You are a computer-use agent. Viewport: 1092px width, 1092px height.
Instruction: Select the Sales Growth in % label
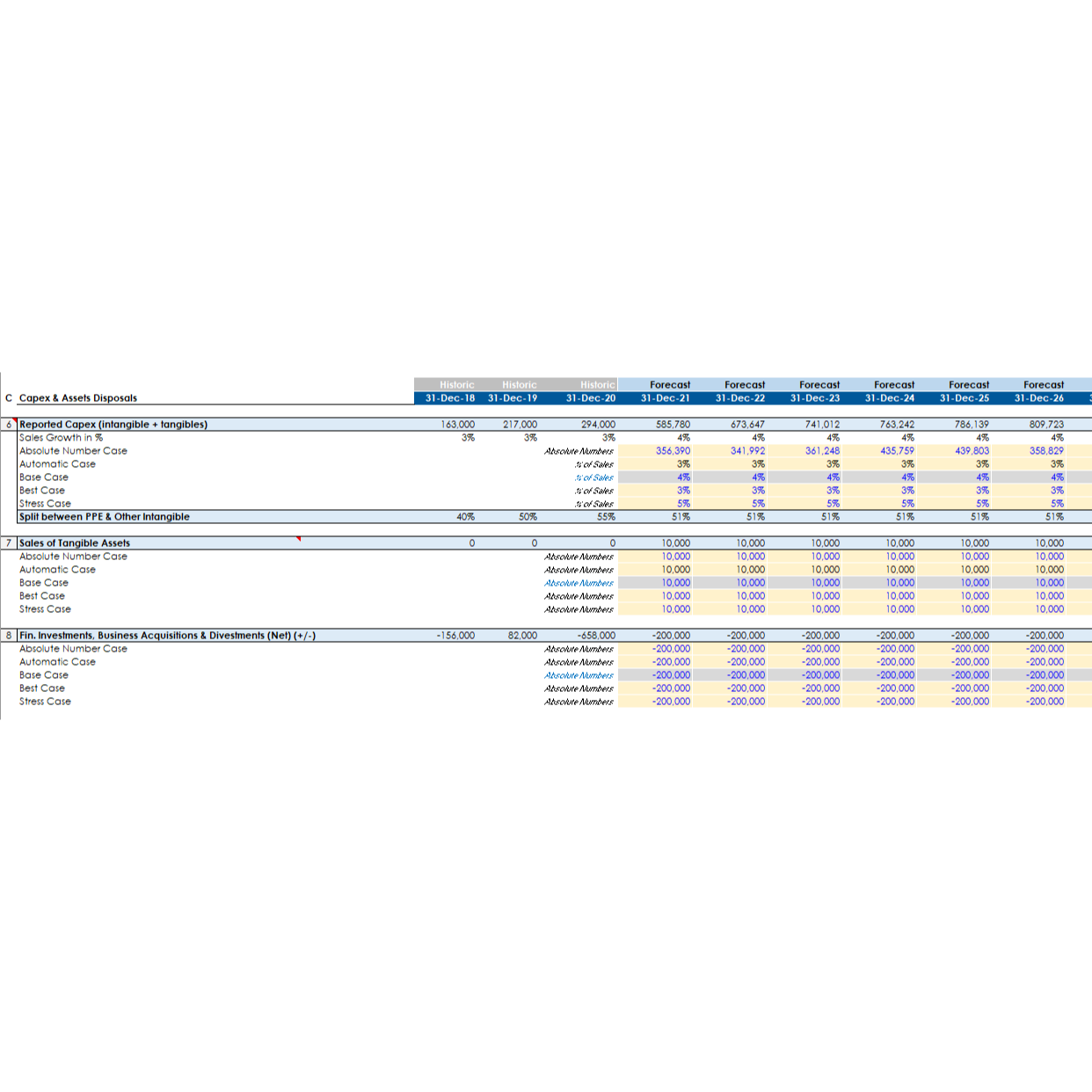click(x=62, y=438)
